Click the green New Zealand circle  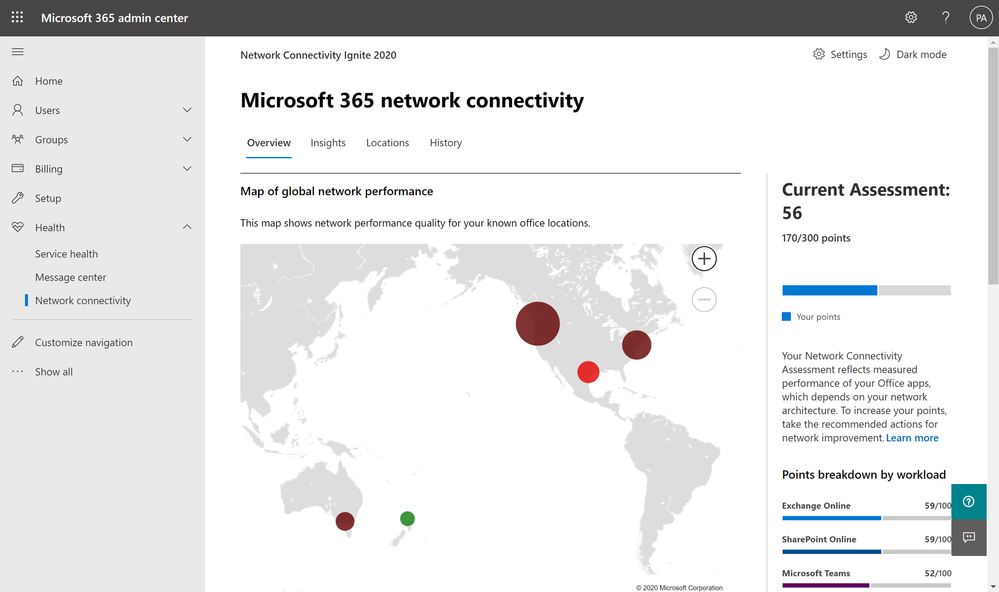pyautogui.click(x=407, y=519)
